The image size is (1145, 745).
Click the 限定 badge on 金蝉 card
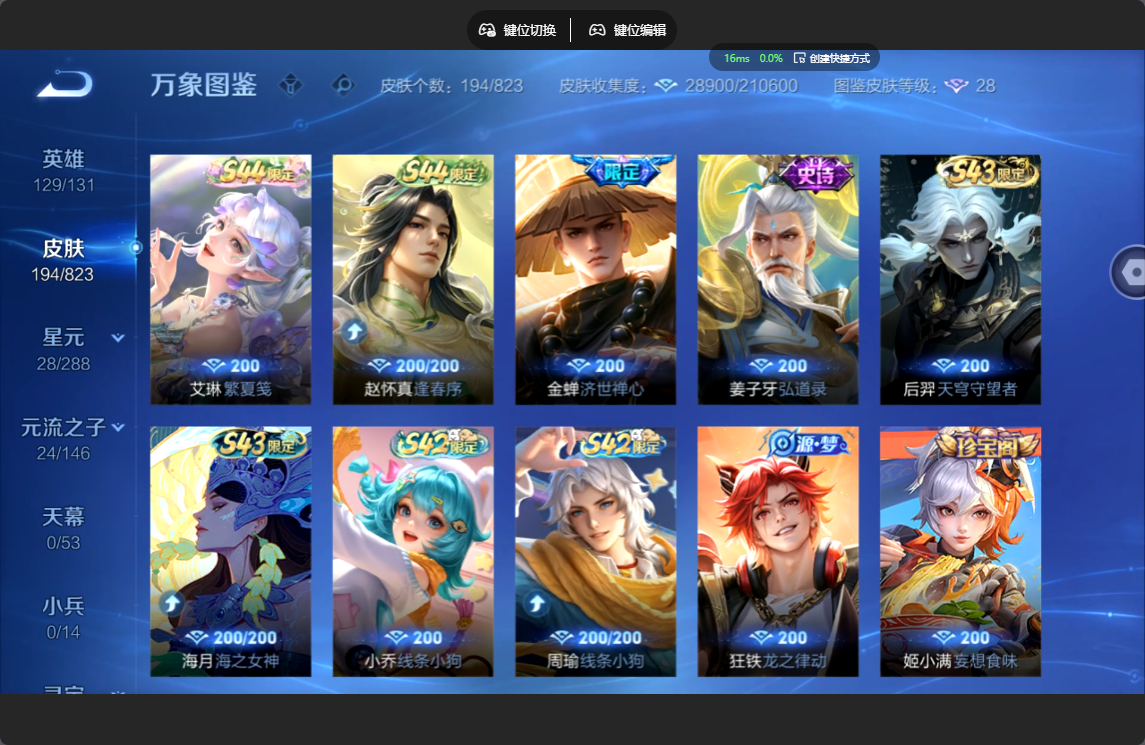pyautogui.click(x=621, y=172)
